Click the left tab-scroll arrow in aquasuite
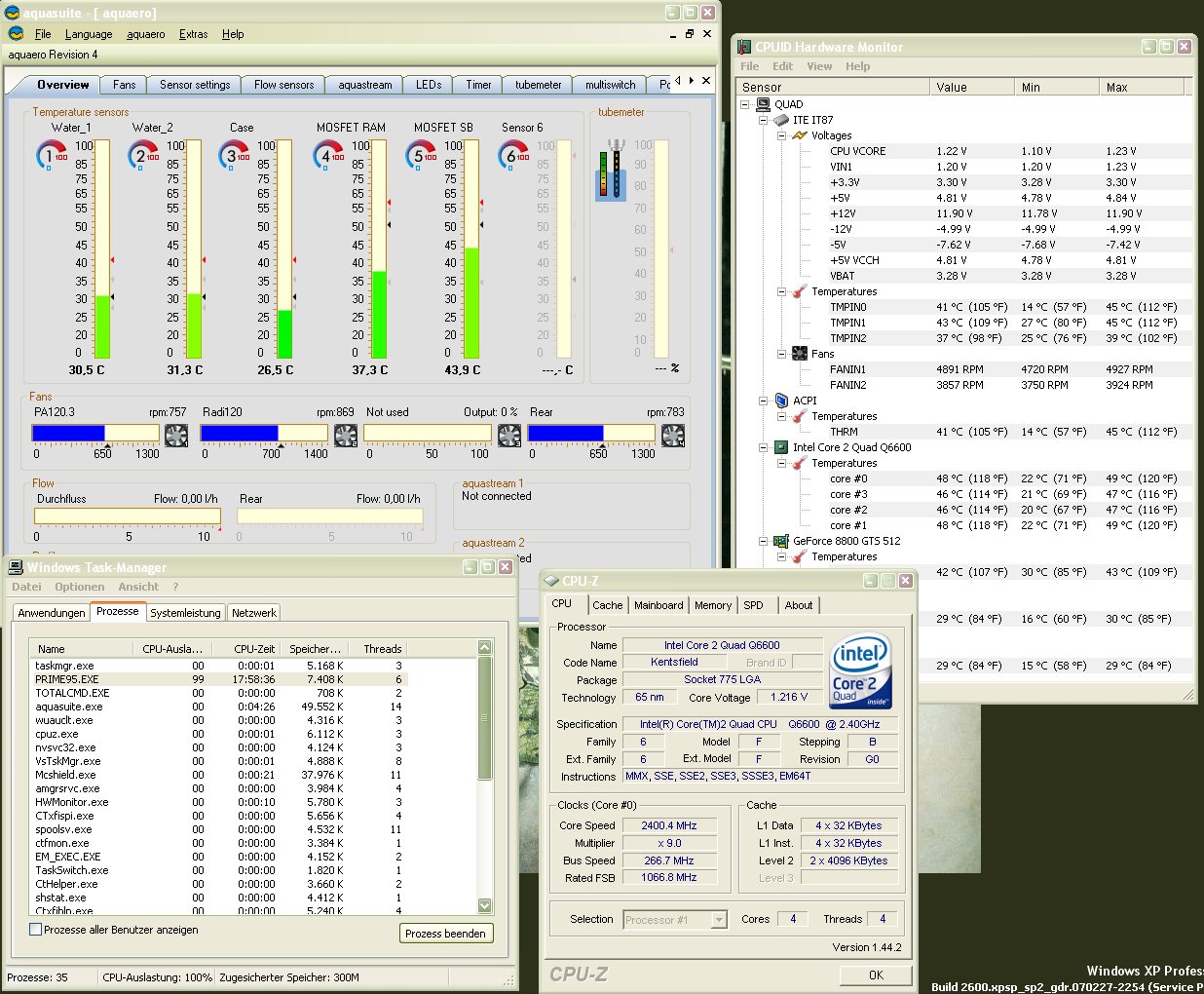This screenshot has width=1204, height=994. [x=678, y=81]
